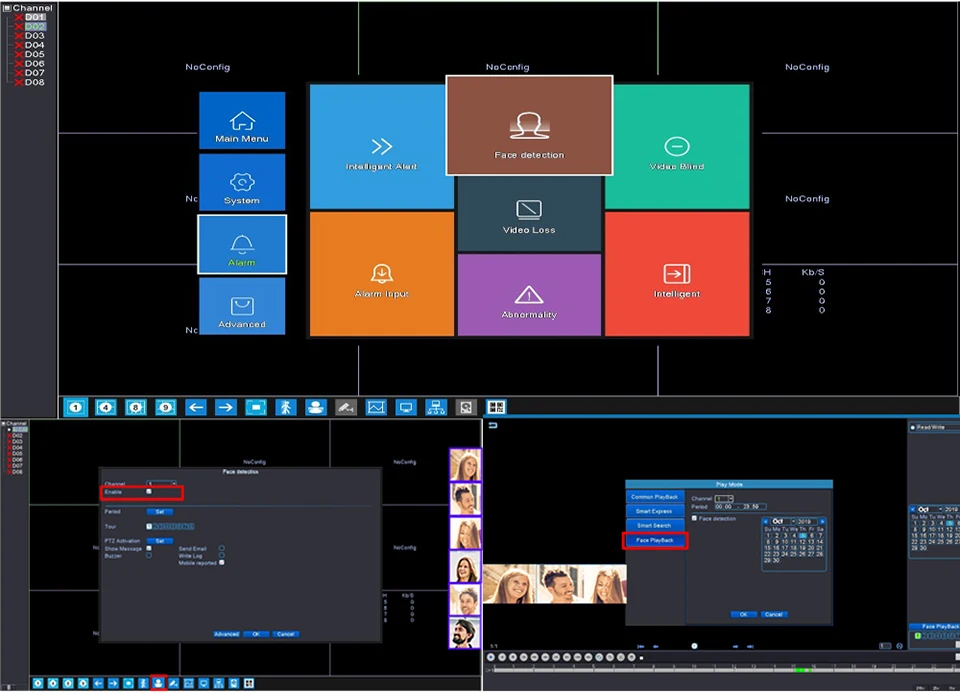This screenshot has width=960, height=694.
Task: Toggle the Send Email option
Action: tap(222, 548)
